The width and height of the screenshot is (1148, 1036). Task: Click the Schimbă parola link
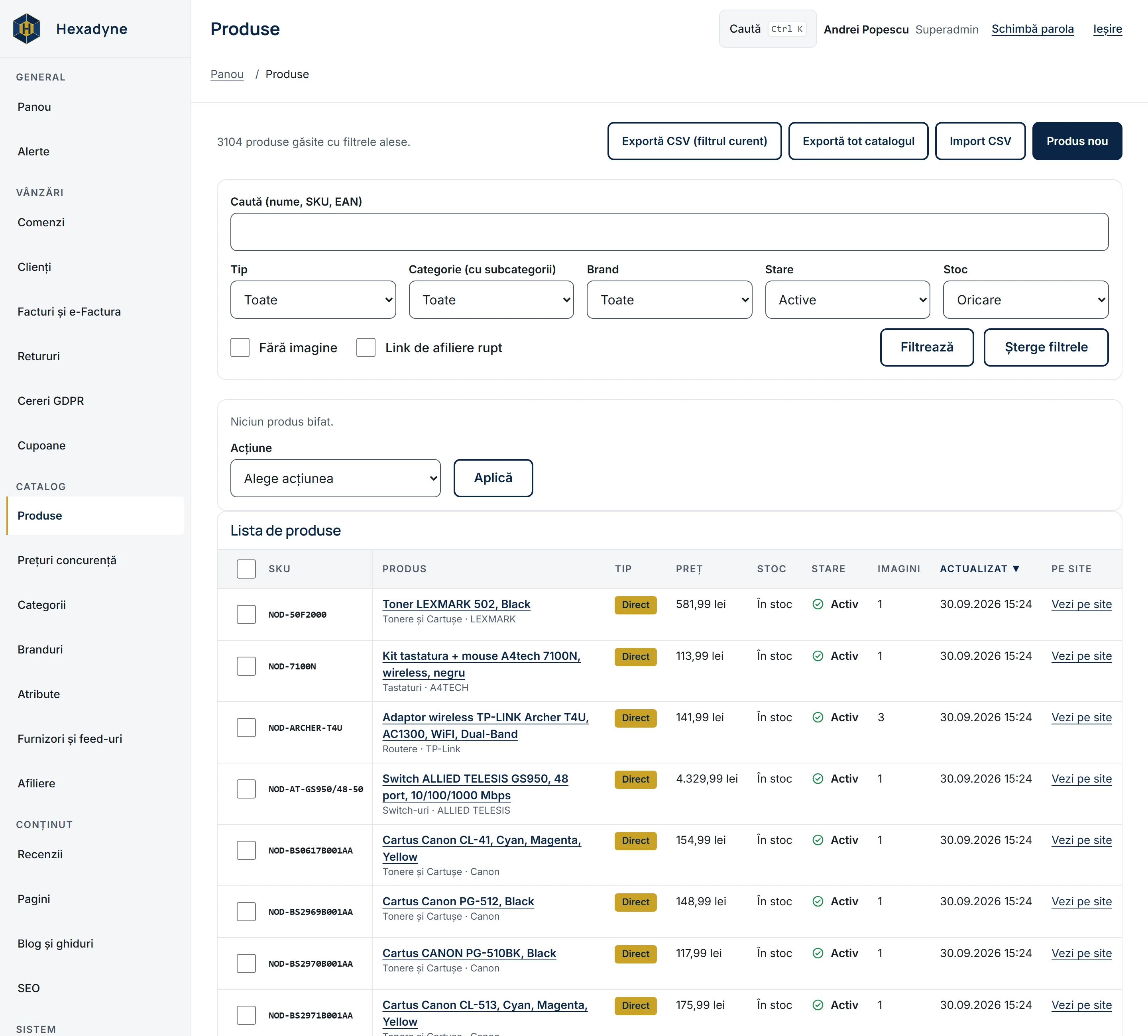coord(1032,29)
